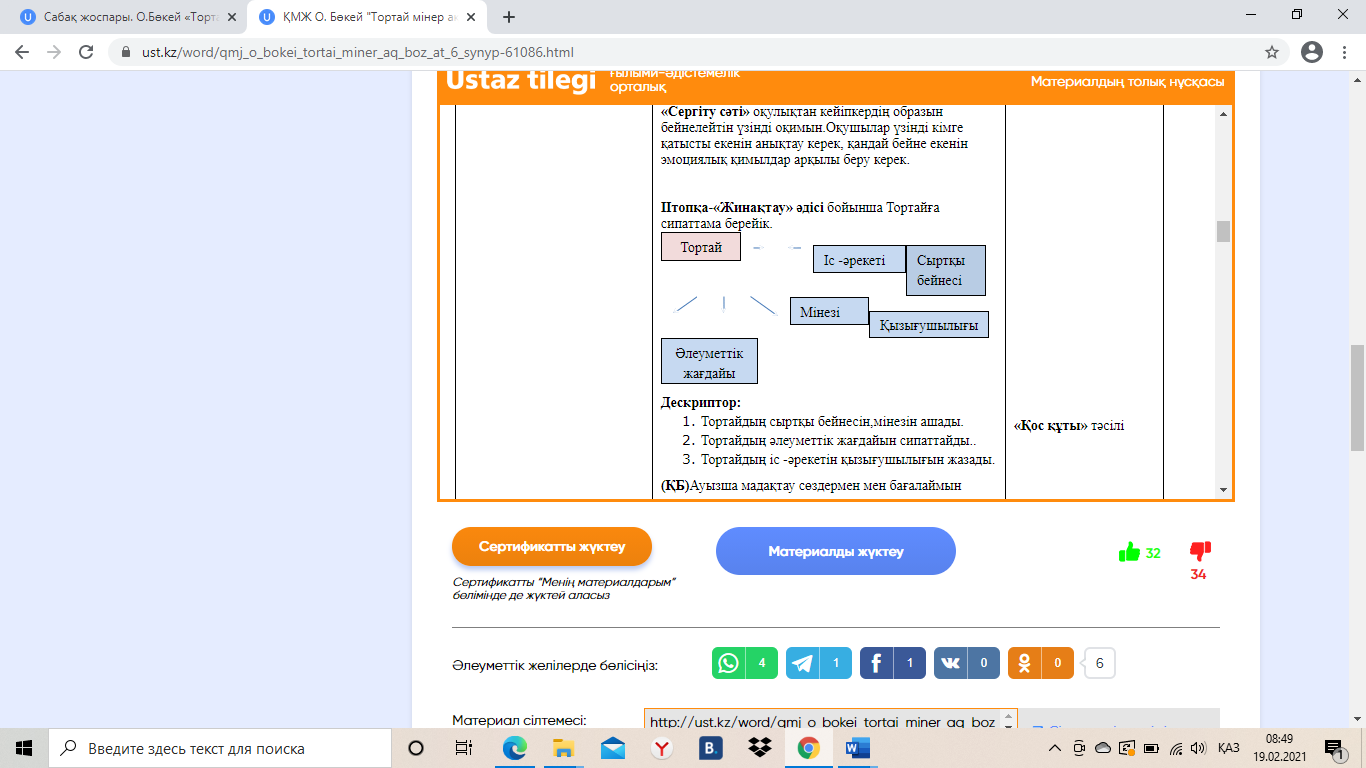
Task: Share the material via WhatsApp icon
Action: [729, 663]
